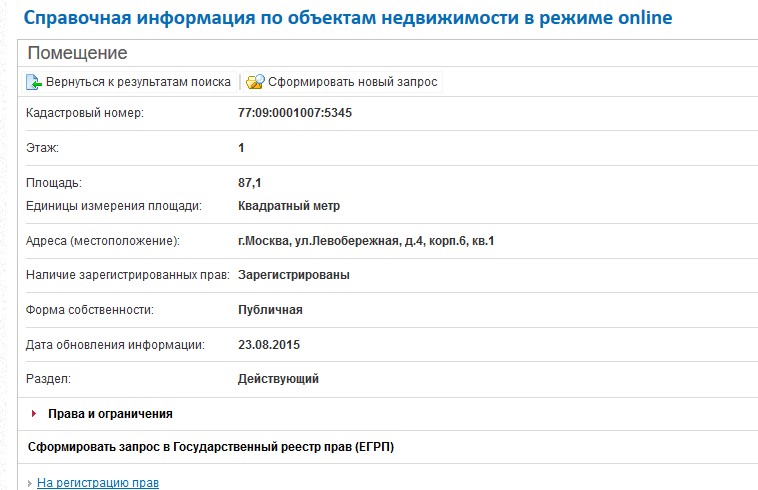Select Сформировать новый запрос
Viewport: 758px width, 490px height.
(352, 82)
